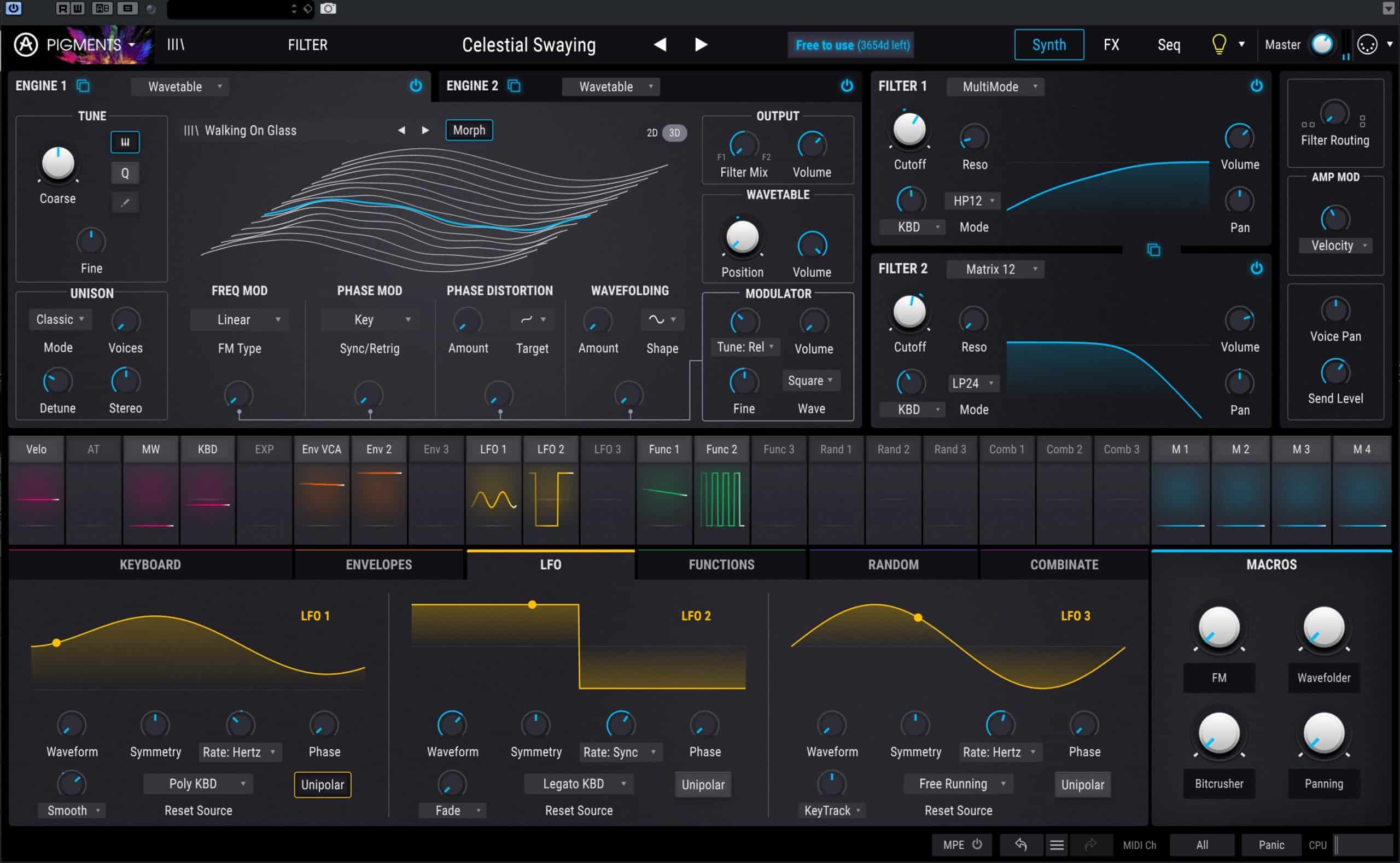Switch to the RANDOM tab
The width and height of the screenshot is (1400, 863).
pyautogui.click(x=893, y=565)
